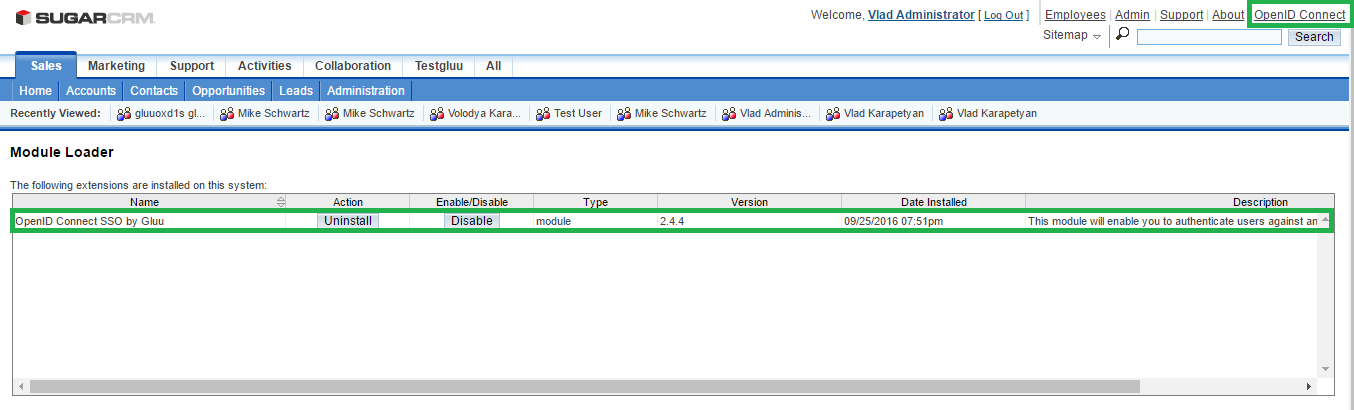Open Opportunities in the submenu

tap(229, 91)
